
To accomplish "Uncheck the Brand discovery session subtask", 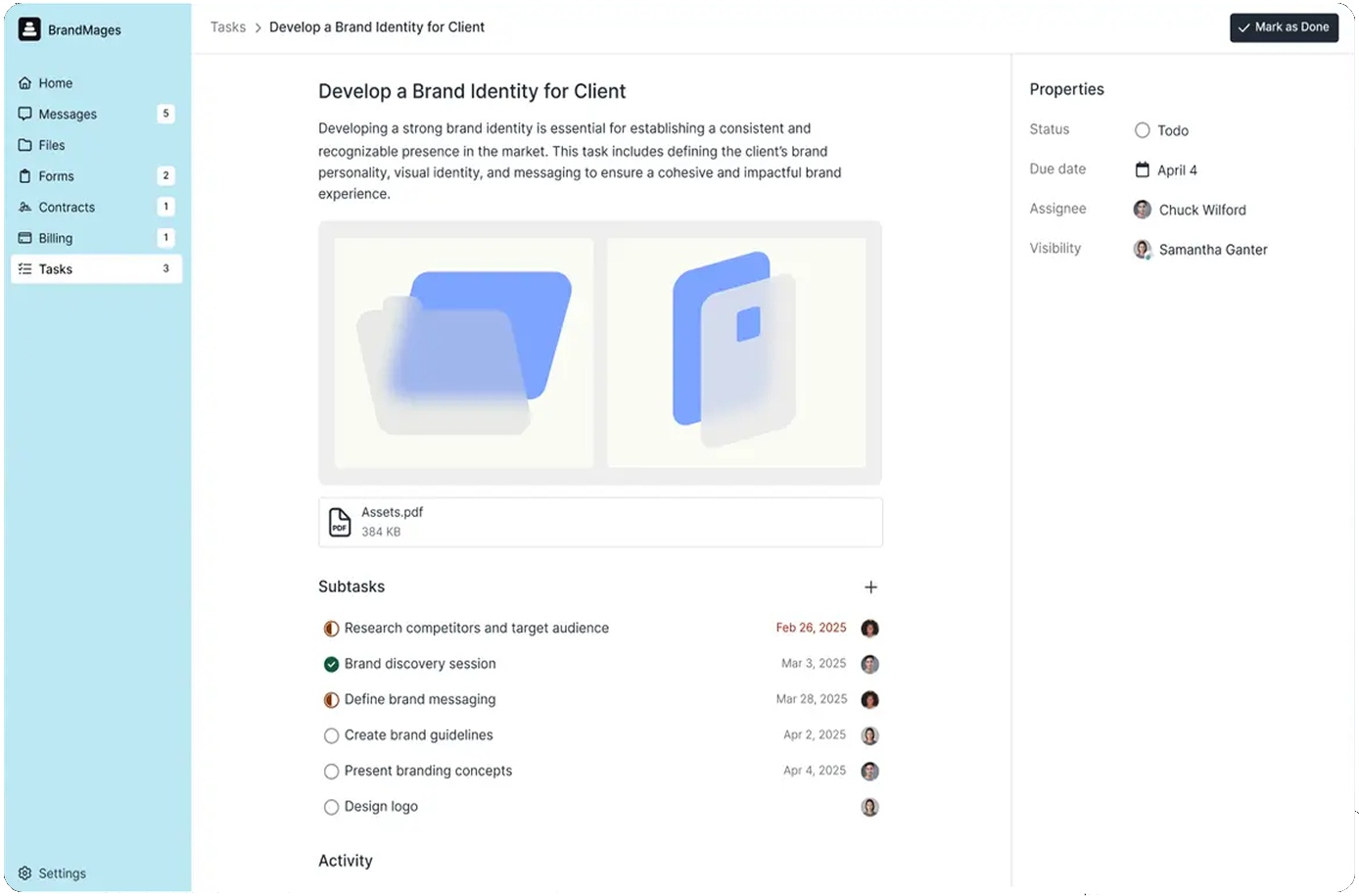I will 331,664.
